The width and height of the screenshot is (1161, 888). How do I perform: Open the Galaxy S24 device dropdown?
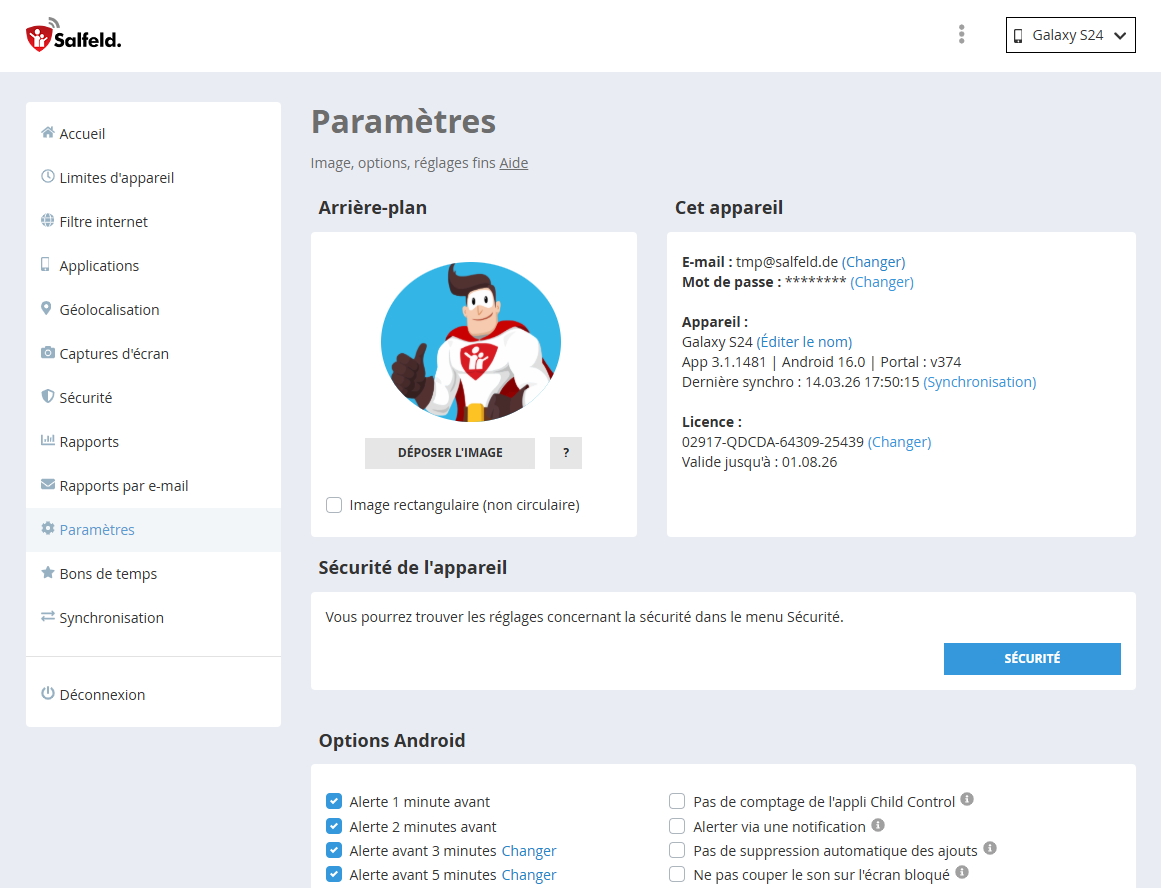pyautogui.click(x=1070, y=35)
